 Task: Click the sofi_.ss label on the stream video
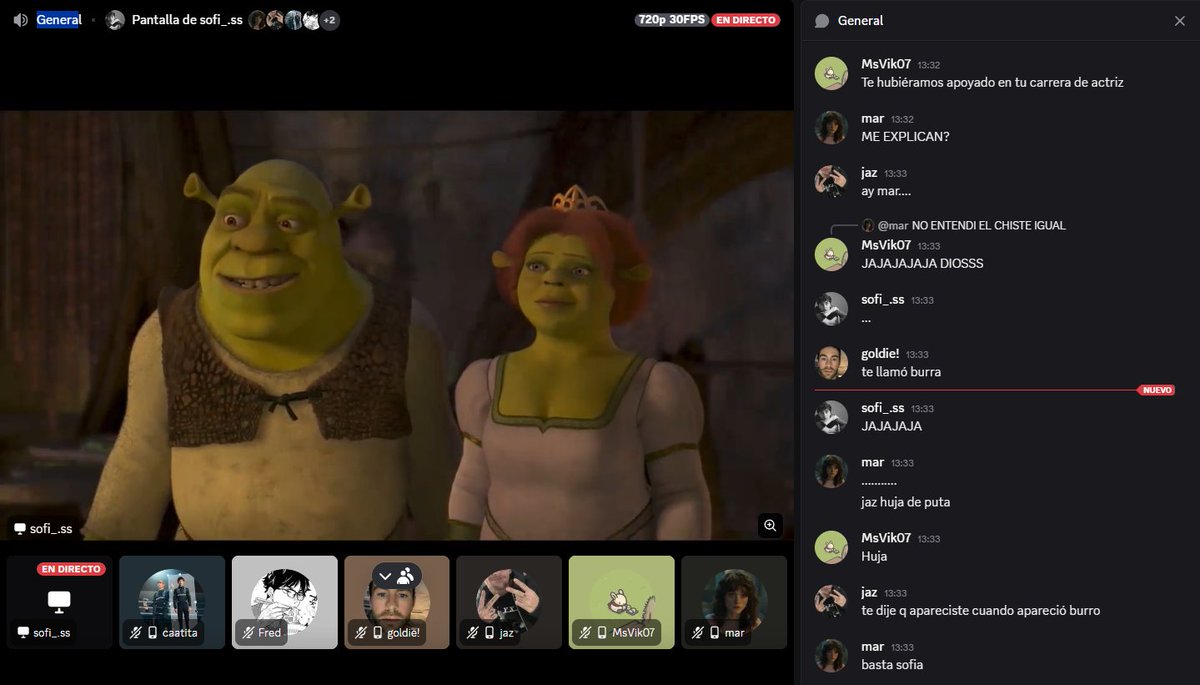[43, 529]
